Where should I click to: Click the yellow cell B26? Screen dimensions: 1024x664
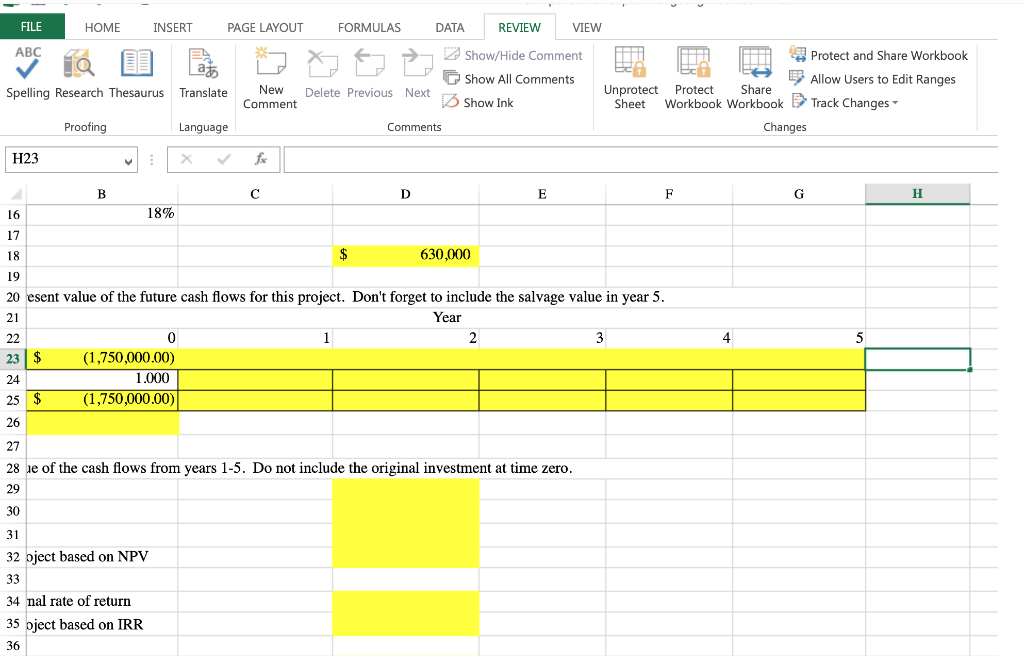[x=103, y=423]
